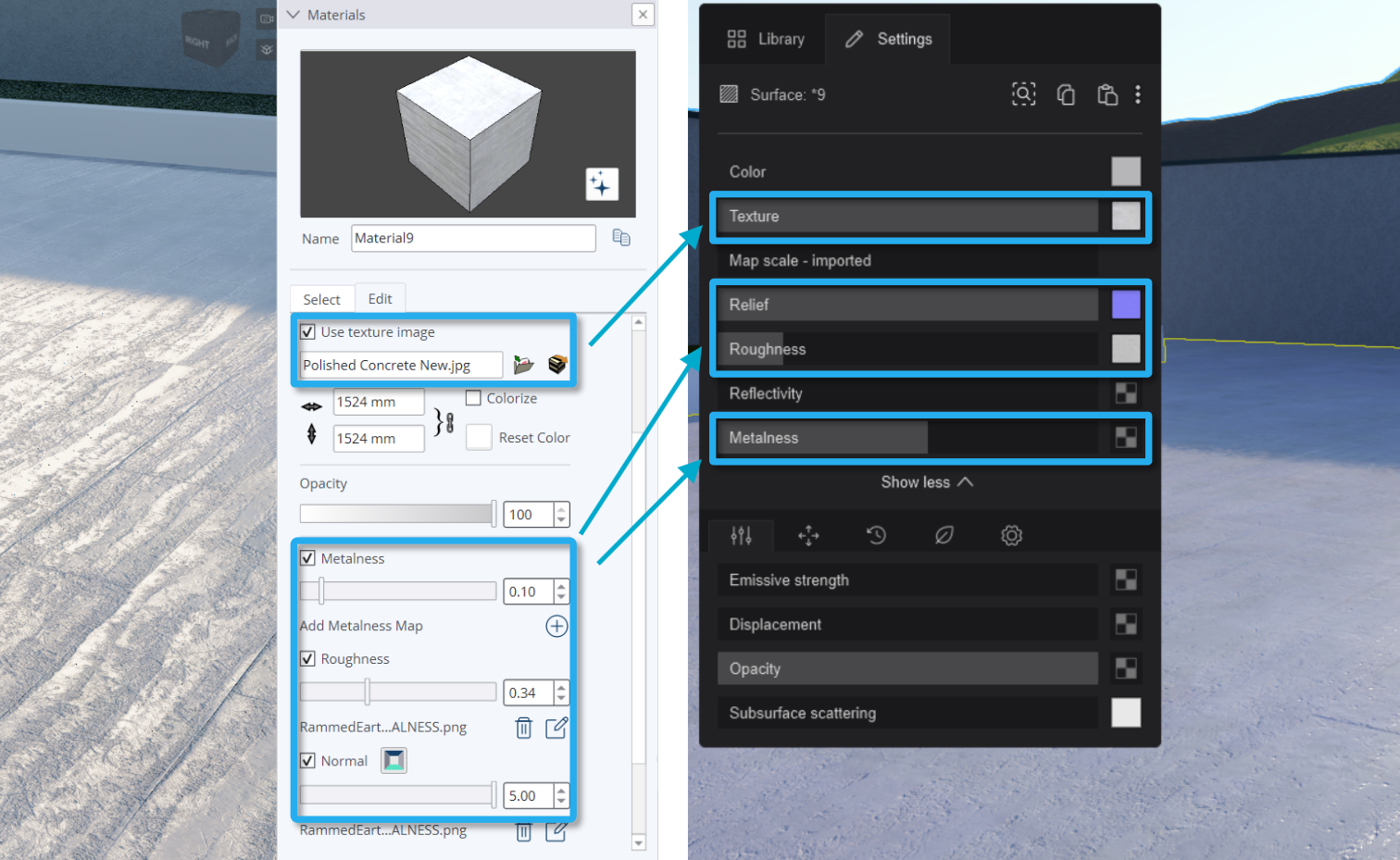1400x860 pixels.
Task: Toggle the Metalness checkbox
Action: click(308, 558)
